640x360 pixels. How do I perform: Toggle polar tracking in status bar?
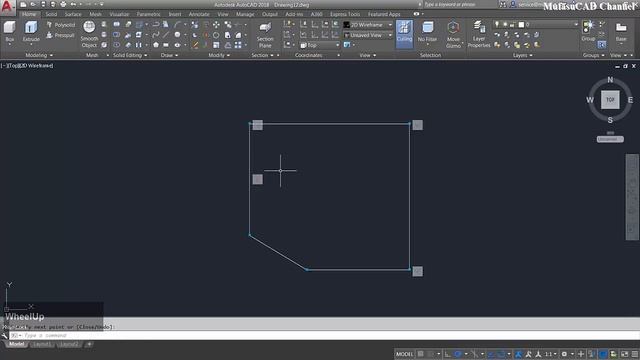(458, 354)
